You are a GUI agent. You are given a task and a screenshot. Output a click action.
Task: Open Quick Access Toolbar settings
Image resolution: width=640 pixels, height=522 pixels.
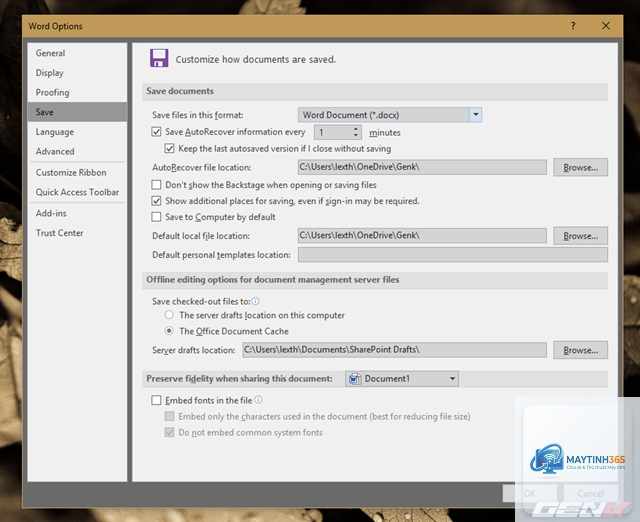(77, 192)
